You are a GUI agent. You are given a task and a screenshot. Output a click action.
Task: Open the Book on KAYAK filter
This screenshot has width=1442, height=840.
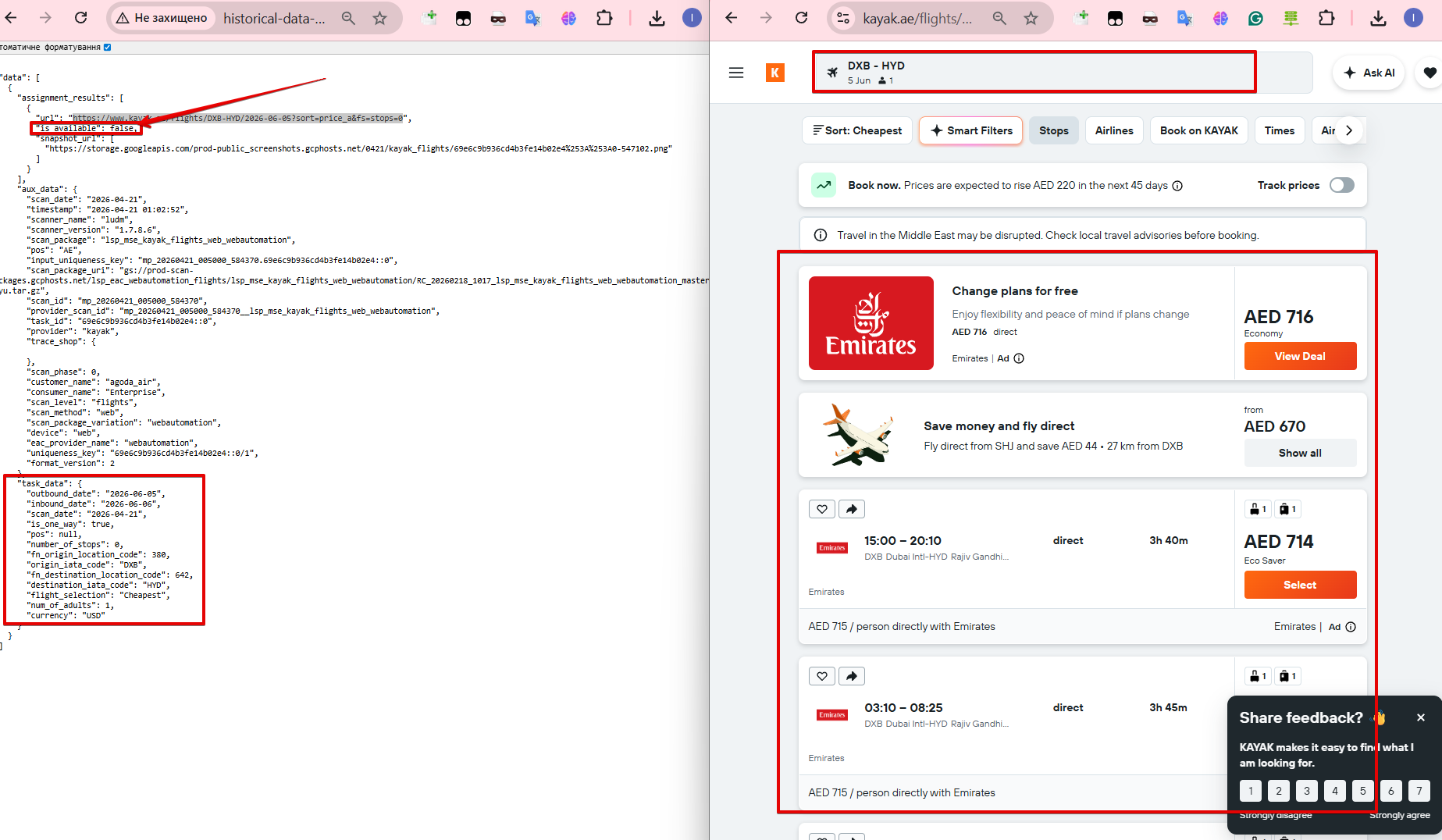click(1199, 130)
